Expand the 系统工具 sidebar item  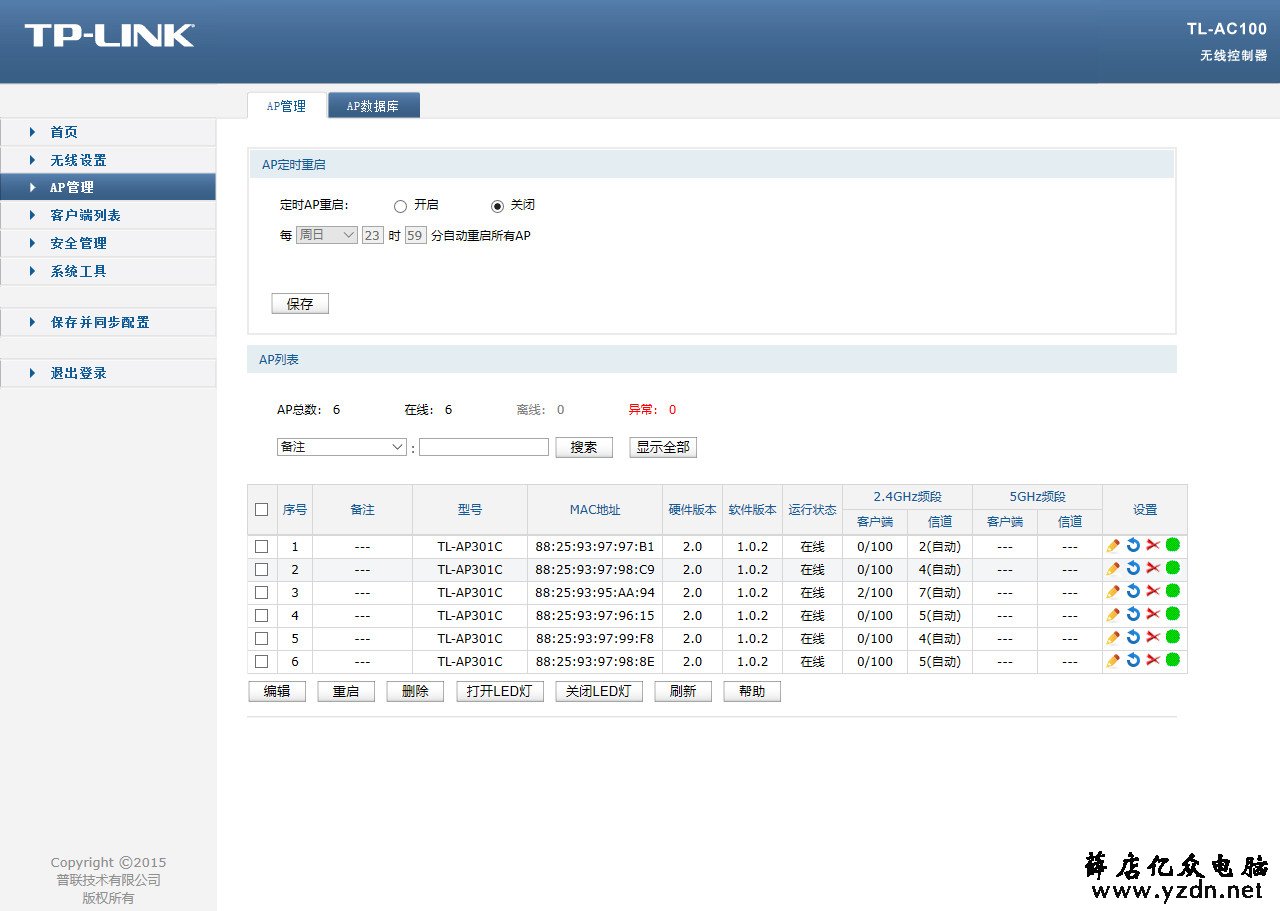(107, 271)
